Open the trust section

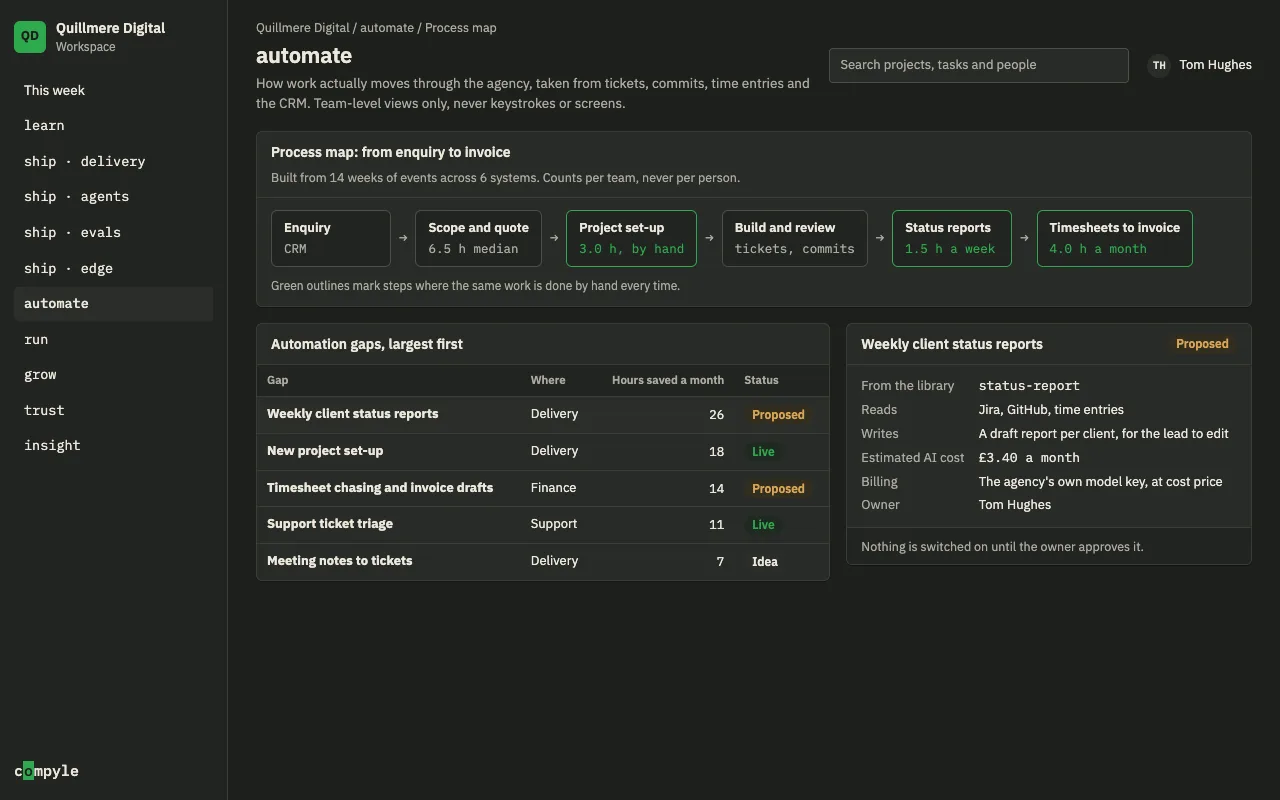tap(113, 410)
